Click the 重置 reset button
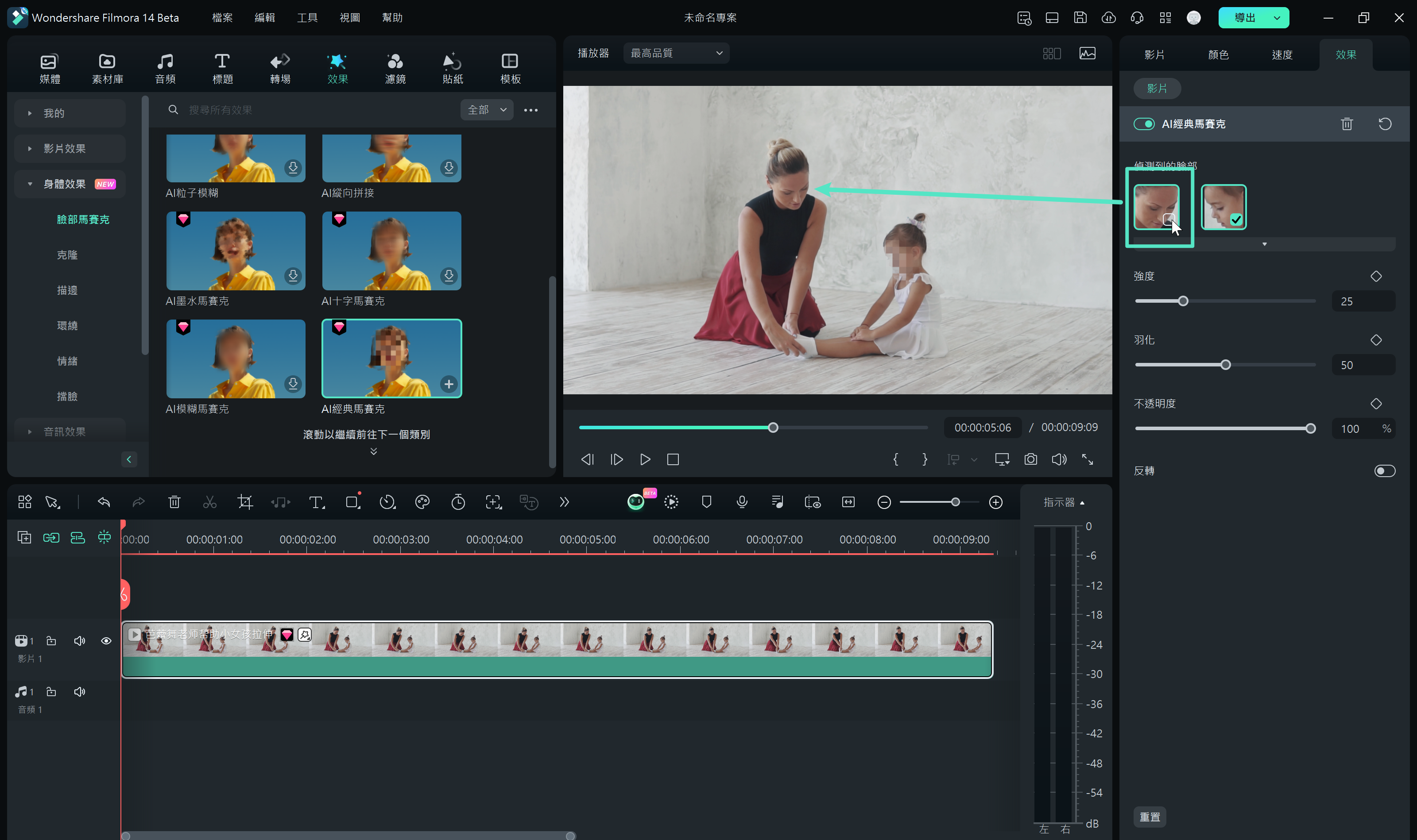The width and height of the screenshot is (1417, 840). tap(1150, 817)
